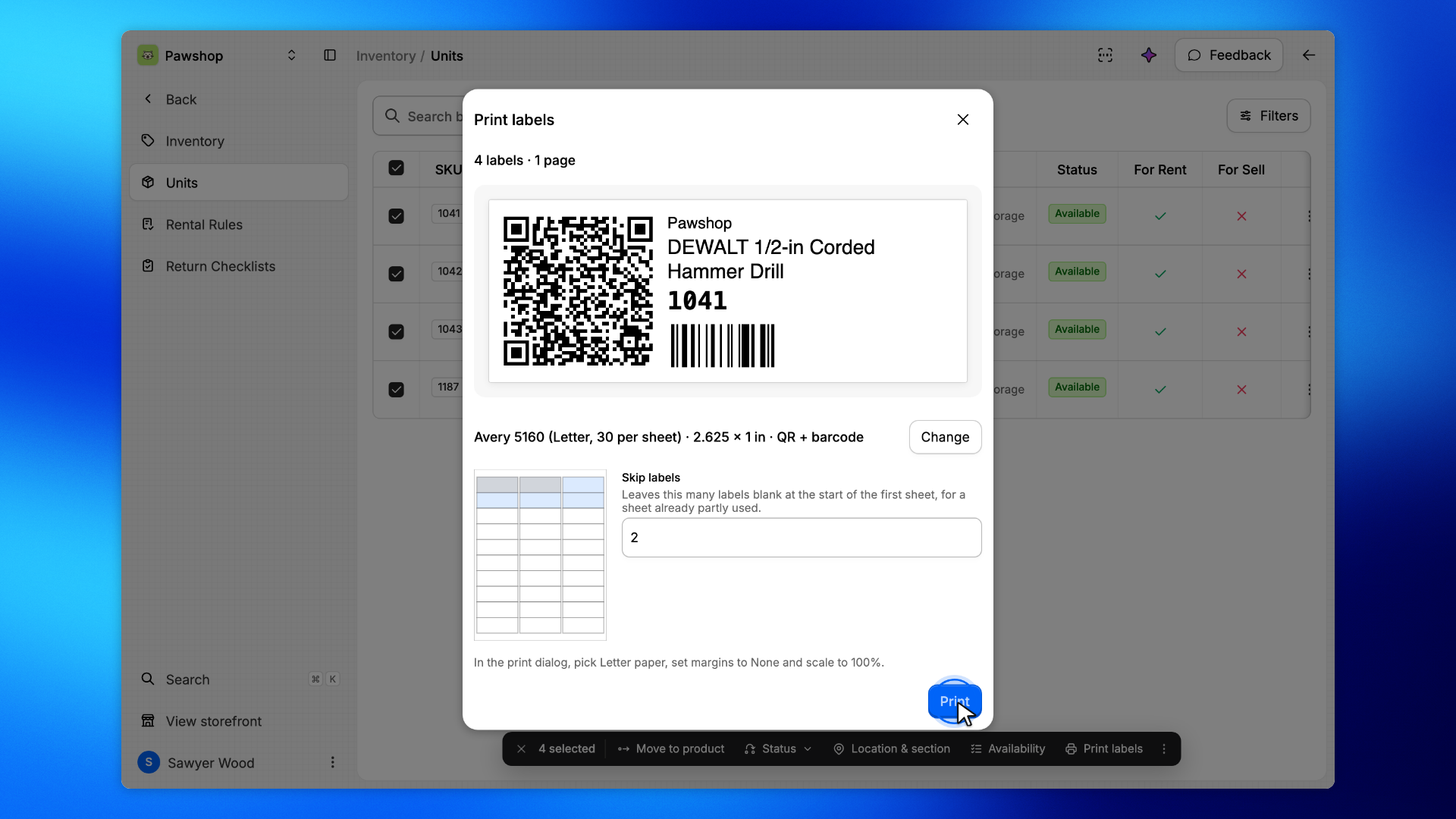Open the Feedback button
This screenshot has height=819, width=1456.
(1228, 55)
